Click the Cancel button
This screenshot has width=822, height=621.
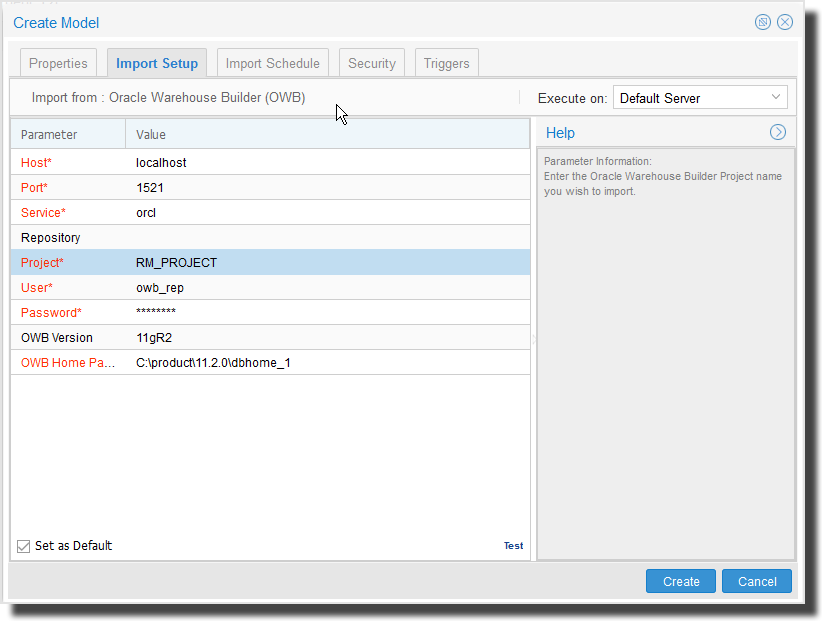(756, 581)
